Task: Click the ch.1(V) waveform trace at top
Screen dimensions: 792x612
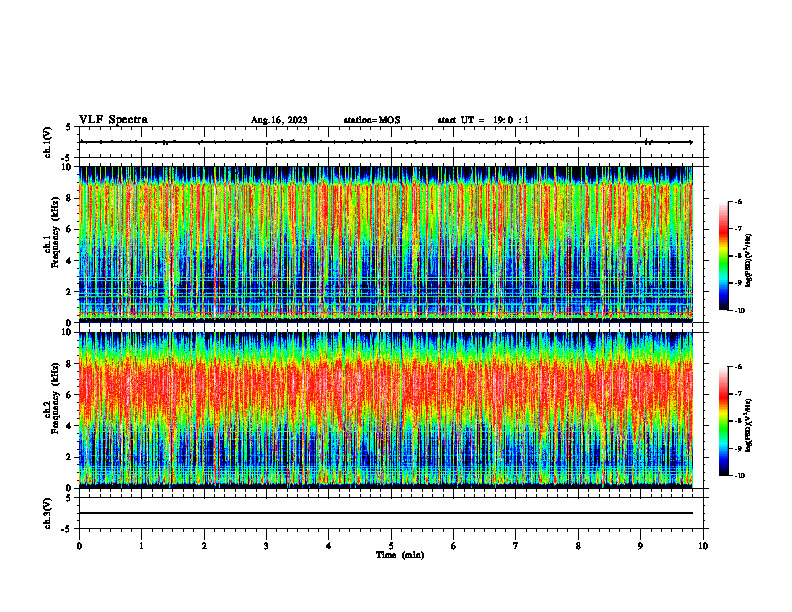Action: click(386, 142)
